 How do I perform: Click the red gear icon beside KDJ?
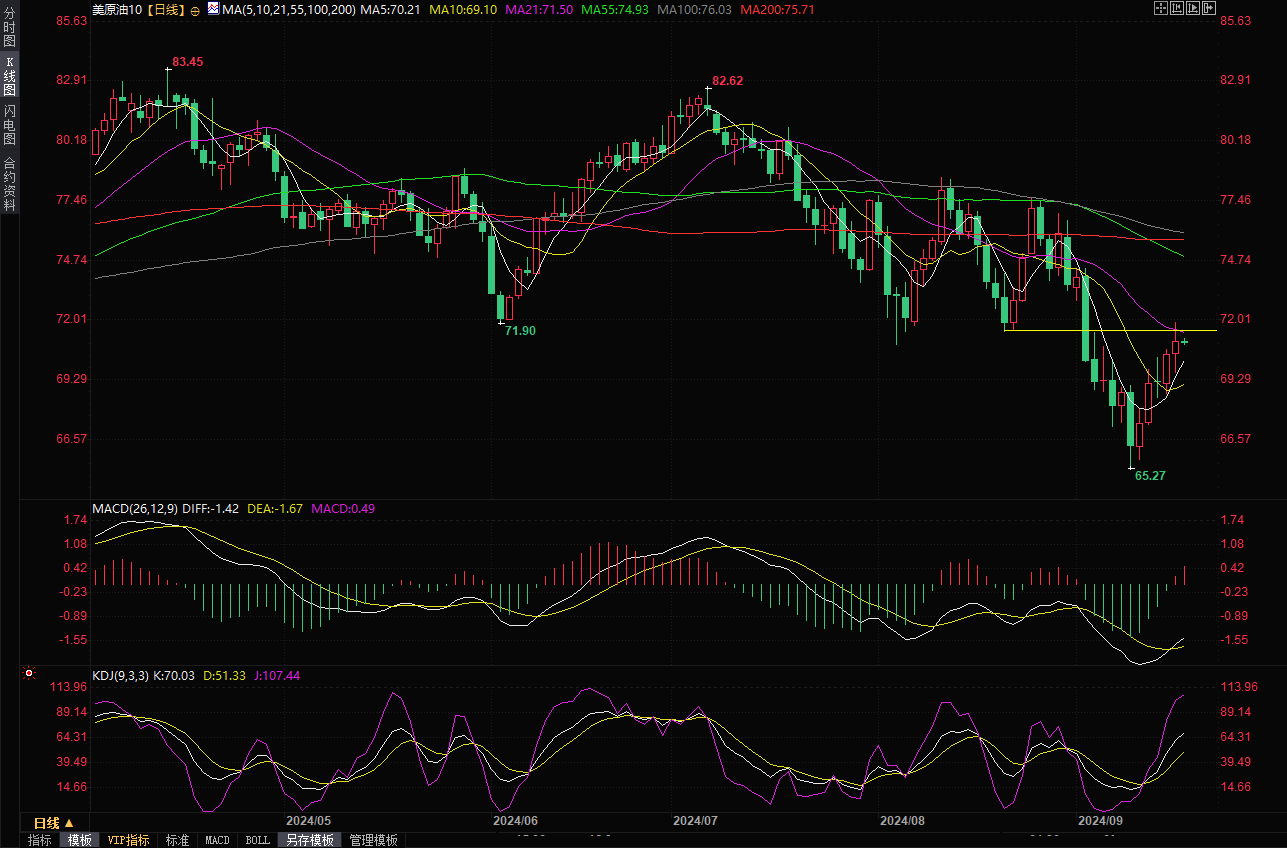click(x=29, y=674)
